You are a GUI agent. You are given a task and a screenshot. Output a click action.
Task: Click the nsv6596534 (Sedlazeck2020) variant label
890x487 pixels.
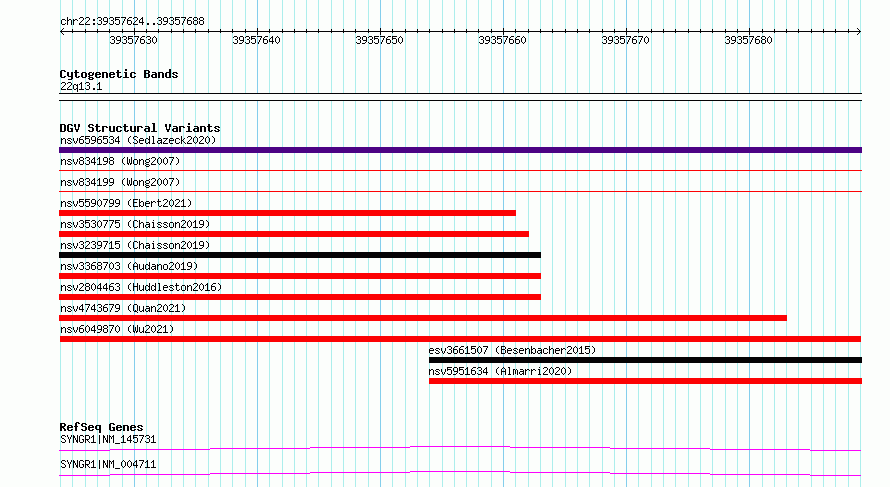[x=138, y=140]
